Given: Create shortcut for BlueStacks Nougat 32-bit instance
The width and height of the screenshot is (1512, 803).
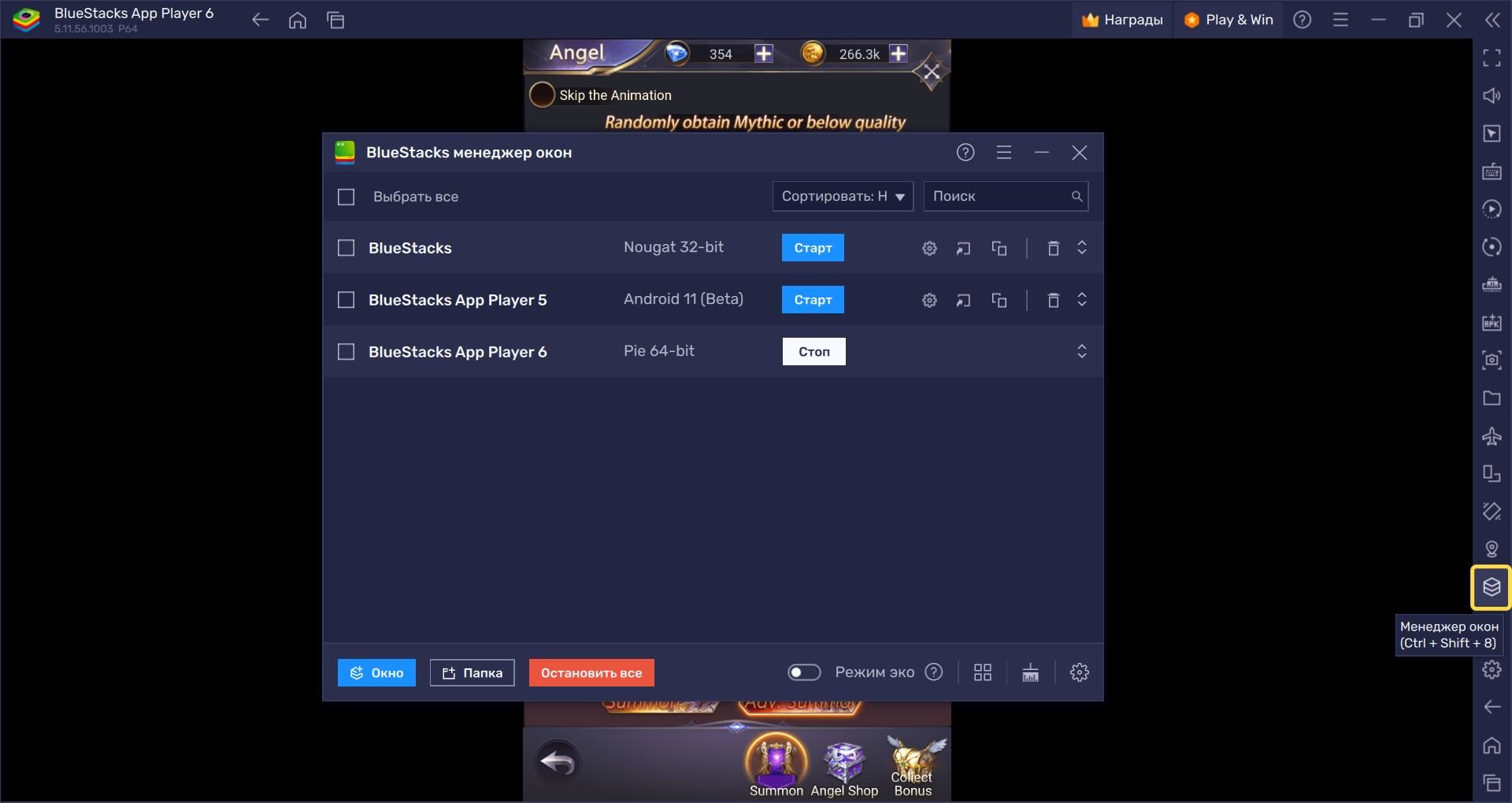Looking at the screenshot, I should (963, 249).
